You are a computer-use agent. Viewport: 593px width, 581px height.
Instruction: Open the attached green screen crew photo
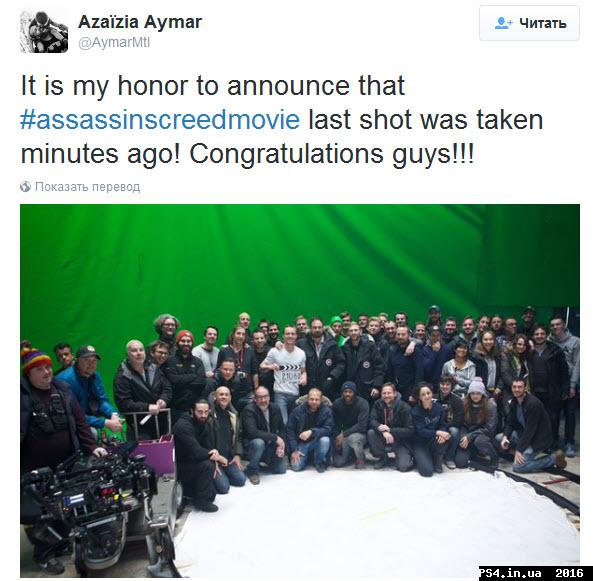click(300, 390)
